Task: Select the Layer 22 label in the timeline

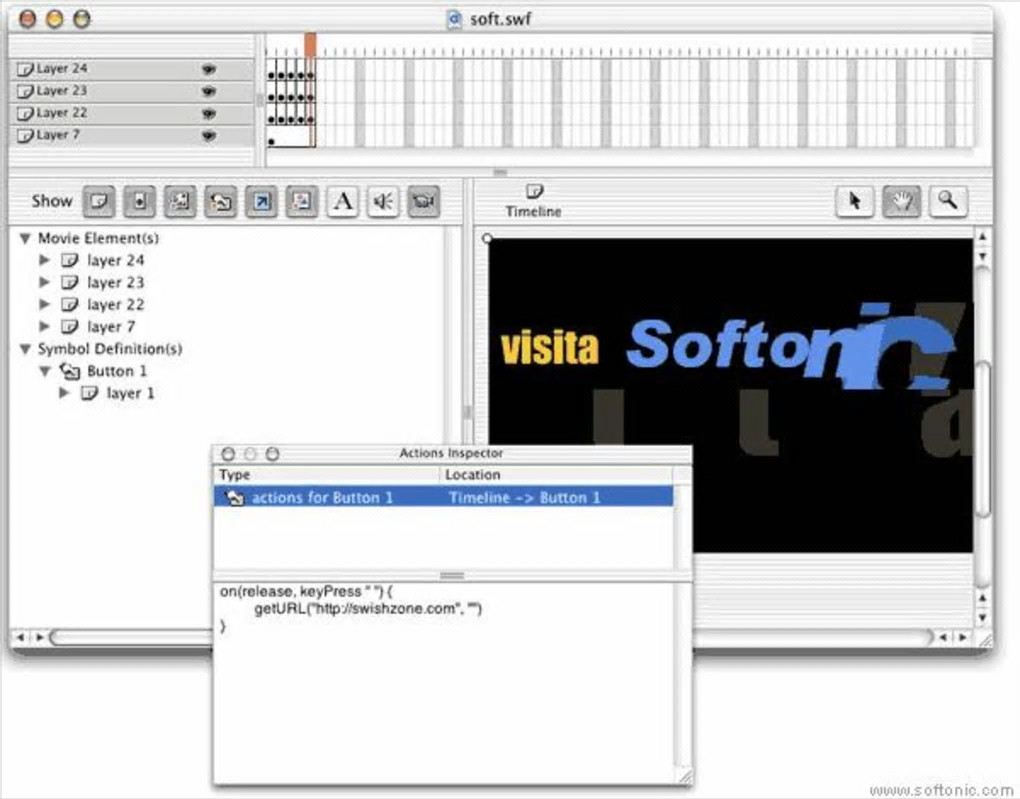Action: coord(61,113)
